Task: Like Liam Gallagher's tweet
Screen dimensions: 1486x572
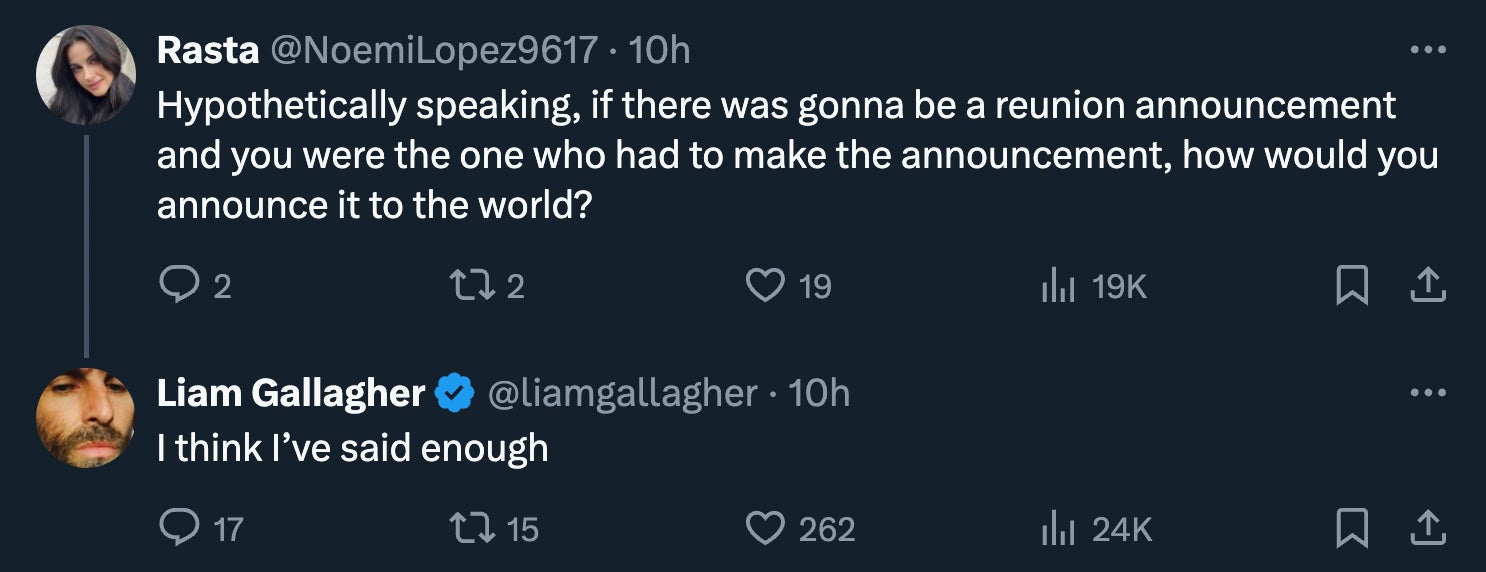Action: (767, 528)
